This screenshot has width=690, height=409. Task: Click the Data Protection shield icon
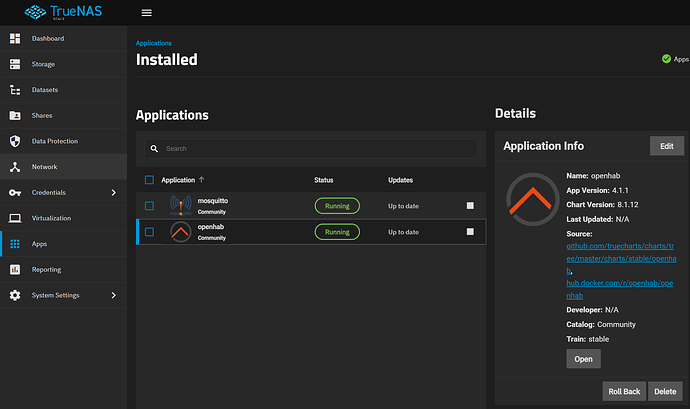pos(15,141)
